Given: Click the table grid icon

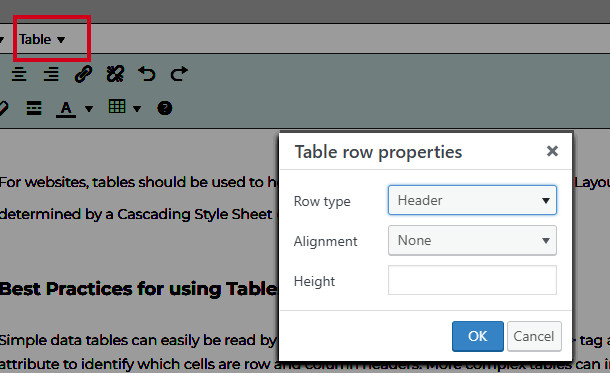Looking at the screenshot, I should click(117, 106).
